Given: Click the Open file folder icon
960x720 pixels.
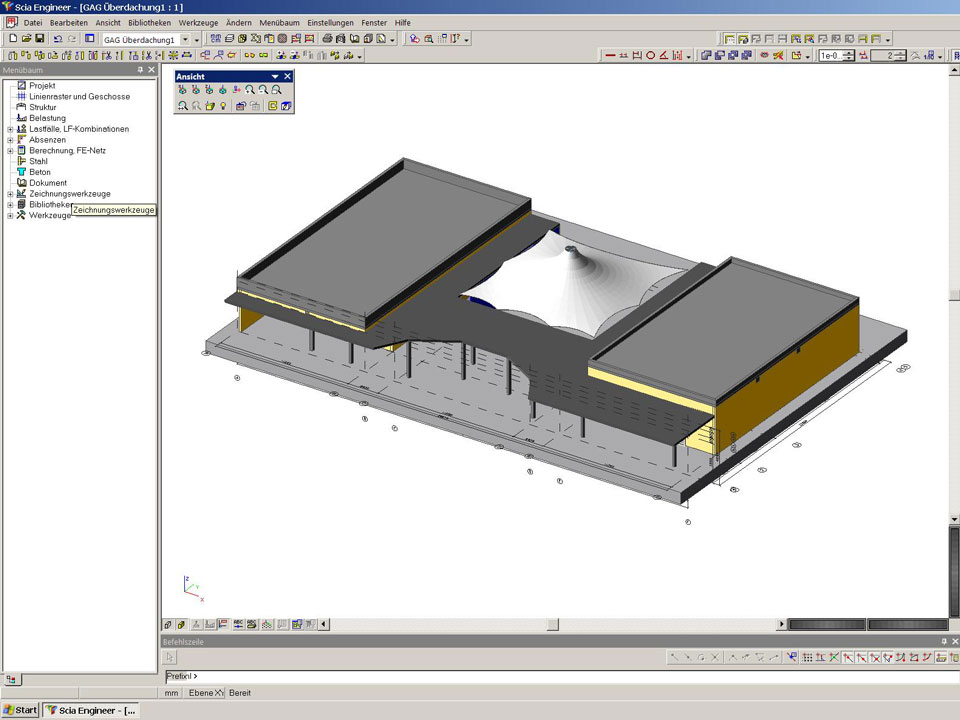Looking at the screenshot, I should [25, 39].
